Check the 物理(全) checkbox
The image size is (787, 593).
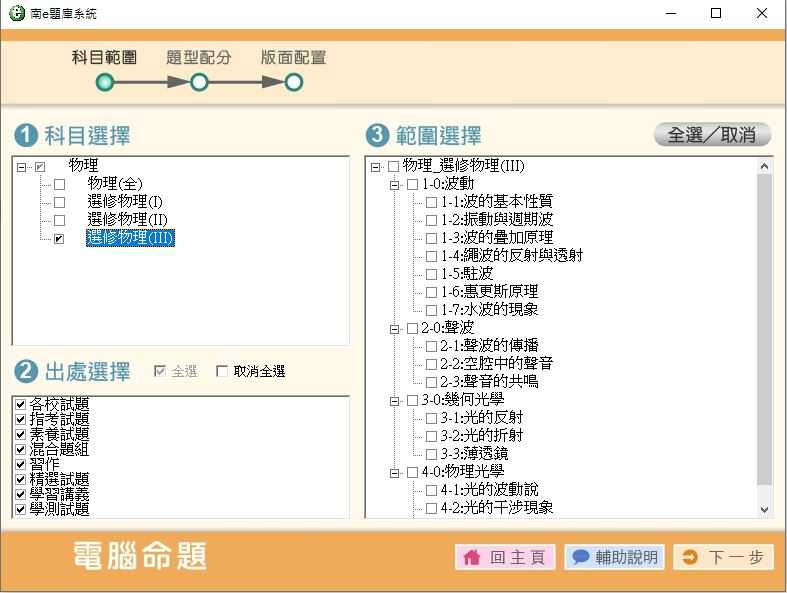click(59, 184)
